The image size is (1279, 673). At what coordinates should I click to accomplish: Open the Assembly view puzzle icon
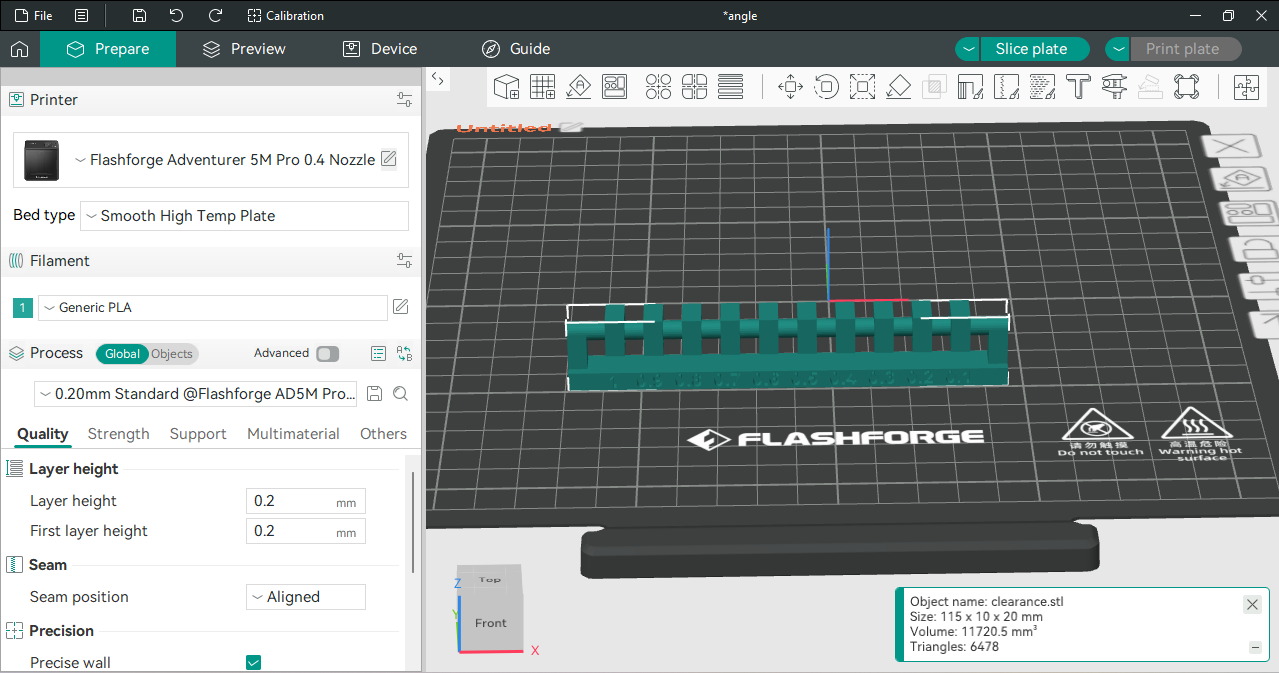point(1246,87)
